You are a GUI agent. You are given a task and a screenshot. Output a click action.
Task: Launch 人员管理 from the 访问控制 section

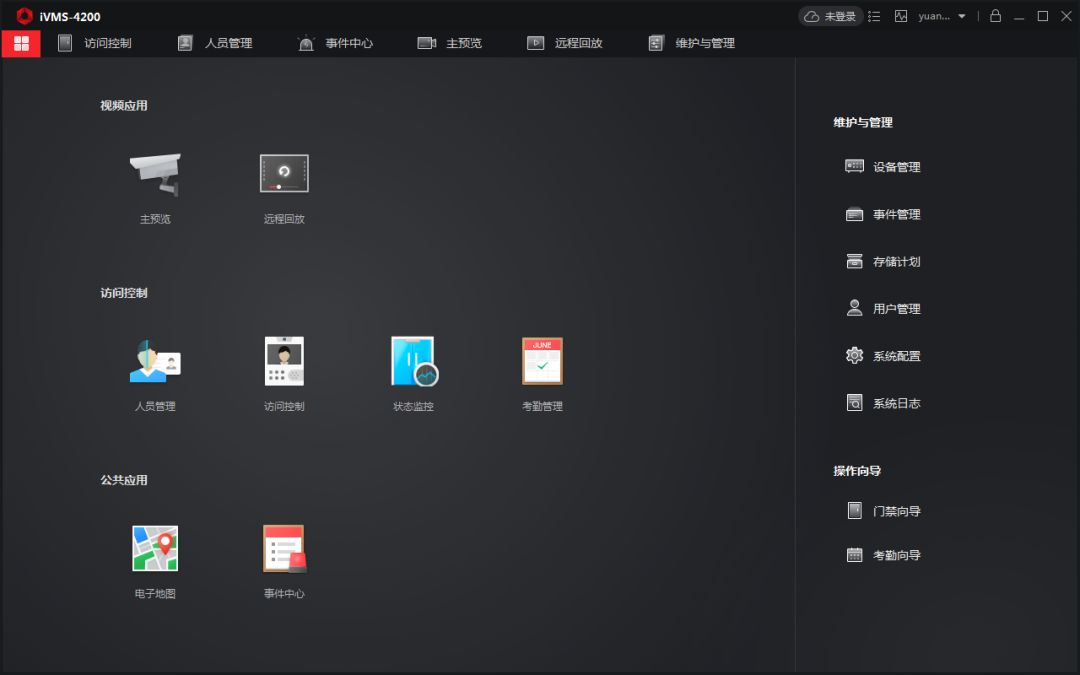point(155,362)
